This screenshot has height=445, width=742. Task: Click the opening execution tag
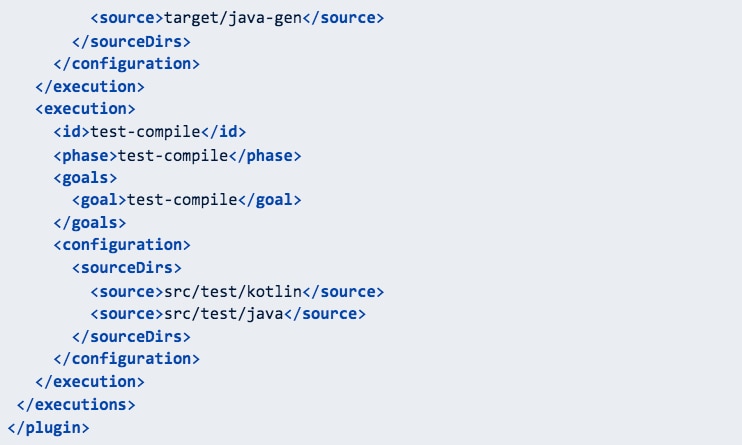pos(85,109)
